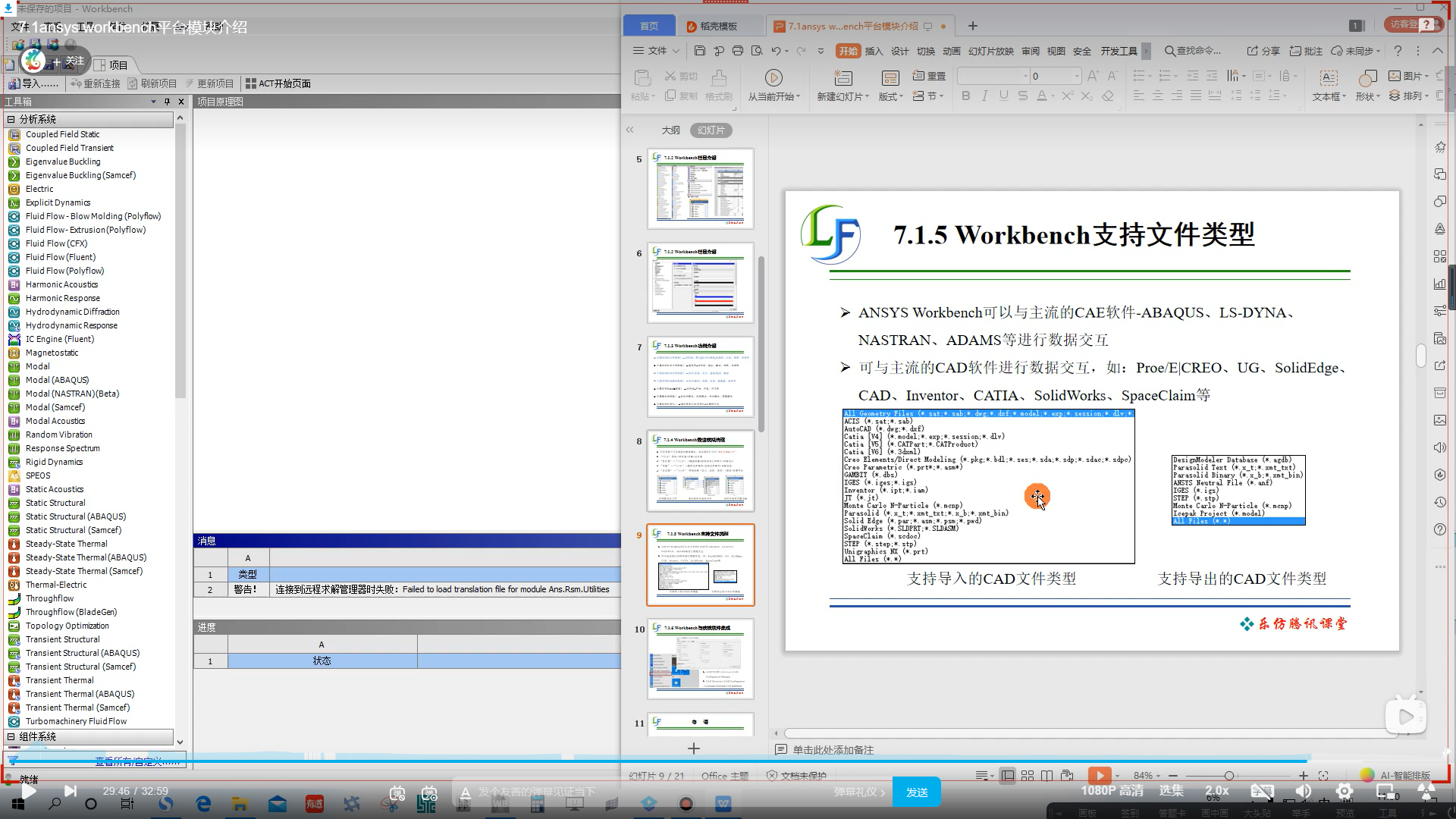Open print preview icon in WPS toolbar
1456x819 pixels.
pyautogui.click(x=756, y=51)
